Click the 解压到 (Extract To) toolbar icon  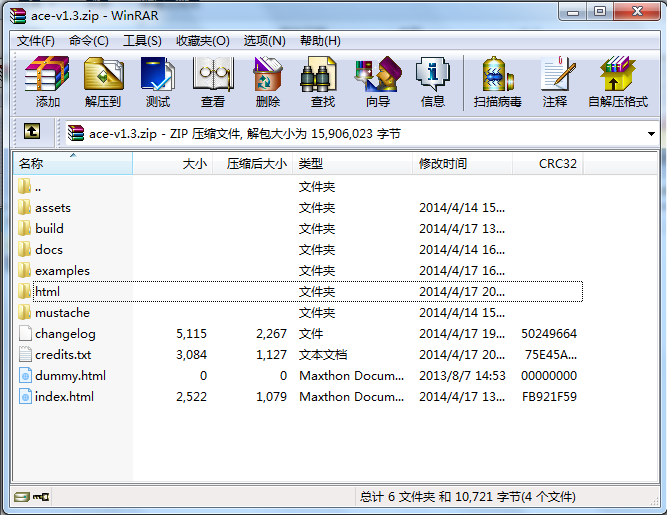[103, 74]
